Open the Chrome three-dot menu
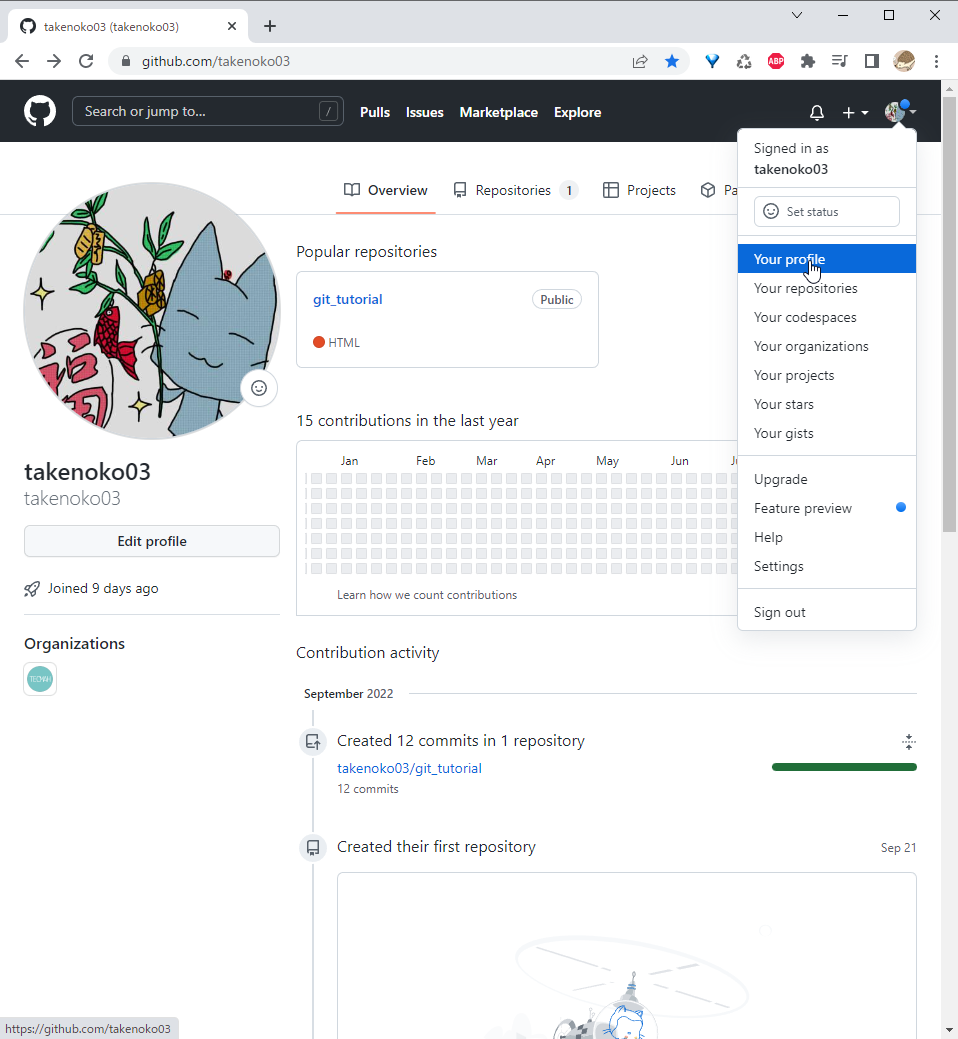 (x=936, y=62)
